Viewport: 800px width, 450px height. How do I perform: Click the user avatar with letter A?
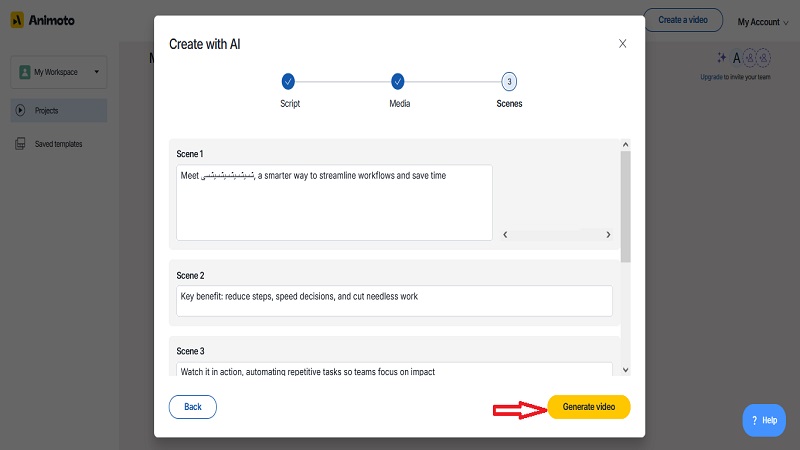click(x=737, y=58)
